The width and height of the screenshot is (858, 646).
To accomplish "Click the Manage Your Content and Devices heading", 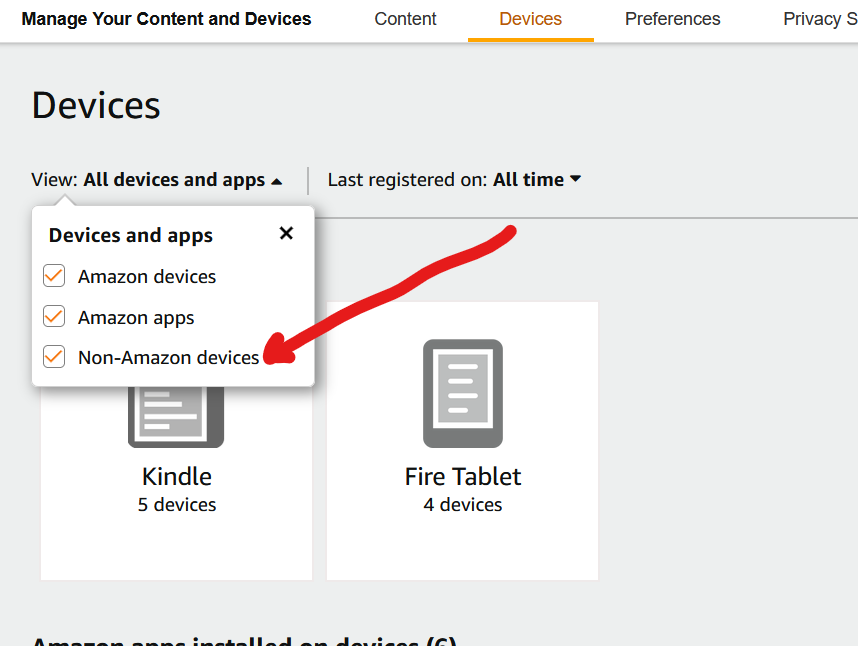I will point(166,18).
